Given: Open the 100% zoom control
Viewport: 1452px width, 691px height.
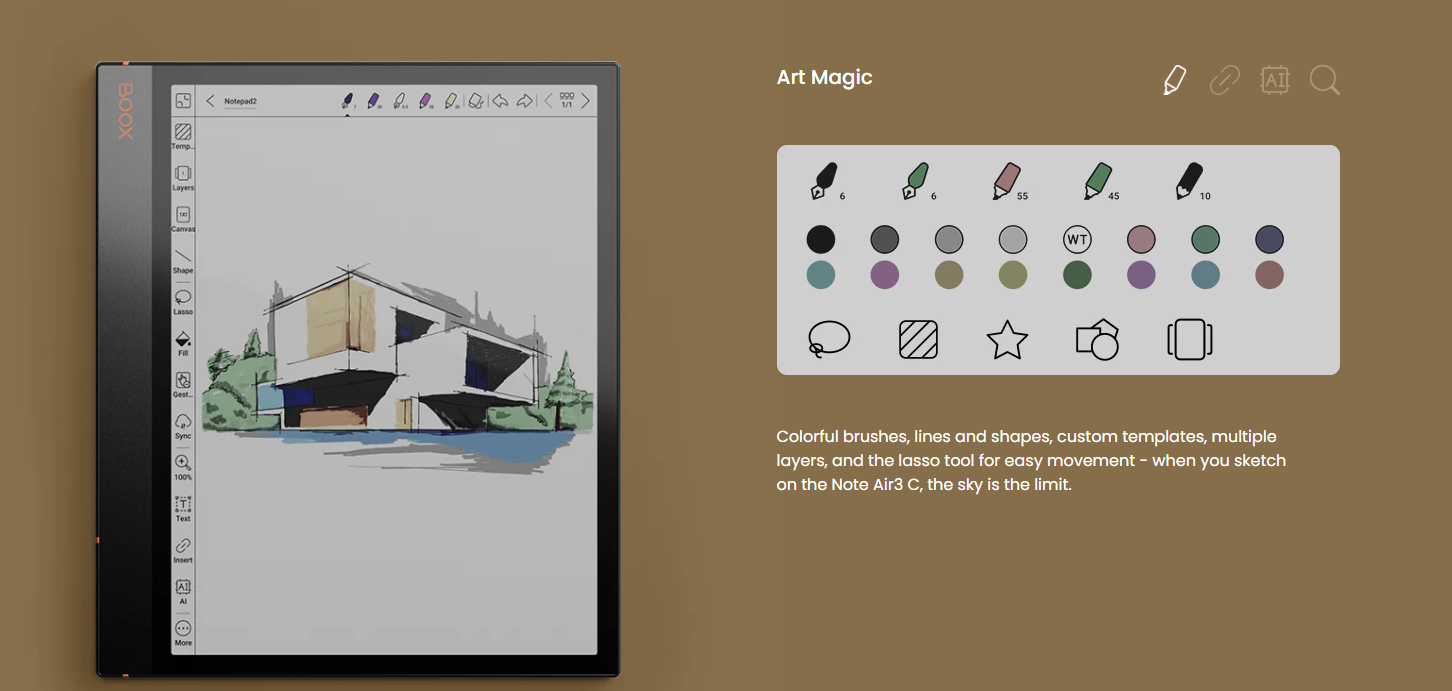Looking at the screenshot, I should (183, 463).
